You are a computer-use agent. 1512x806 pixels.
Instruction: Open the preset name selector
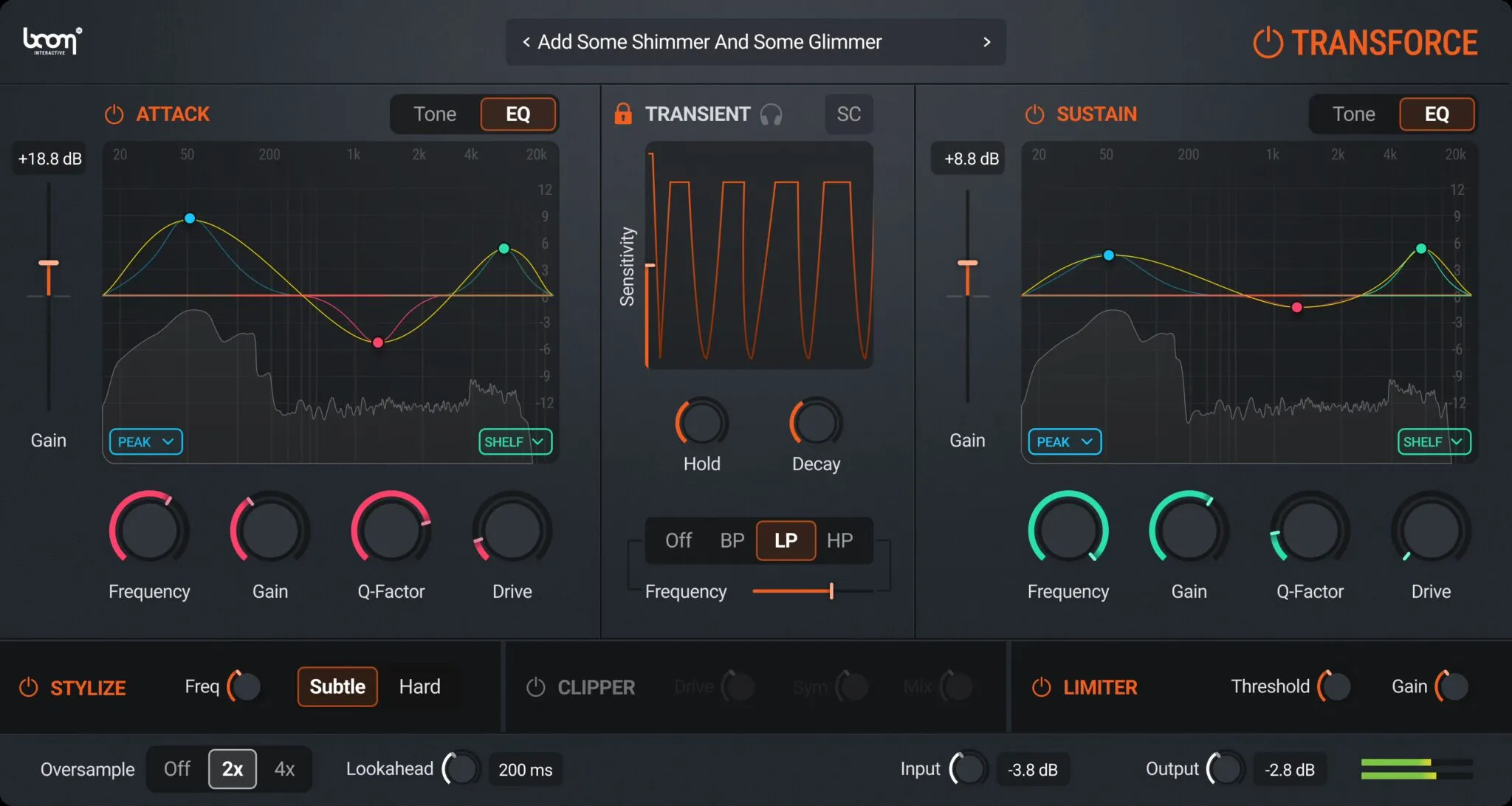coord(756,42)
